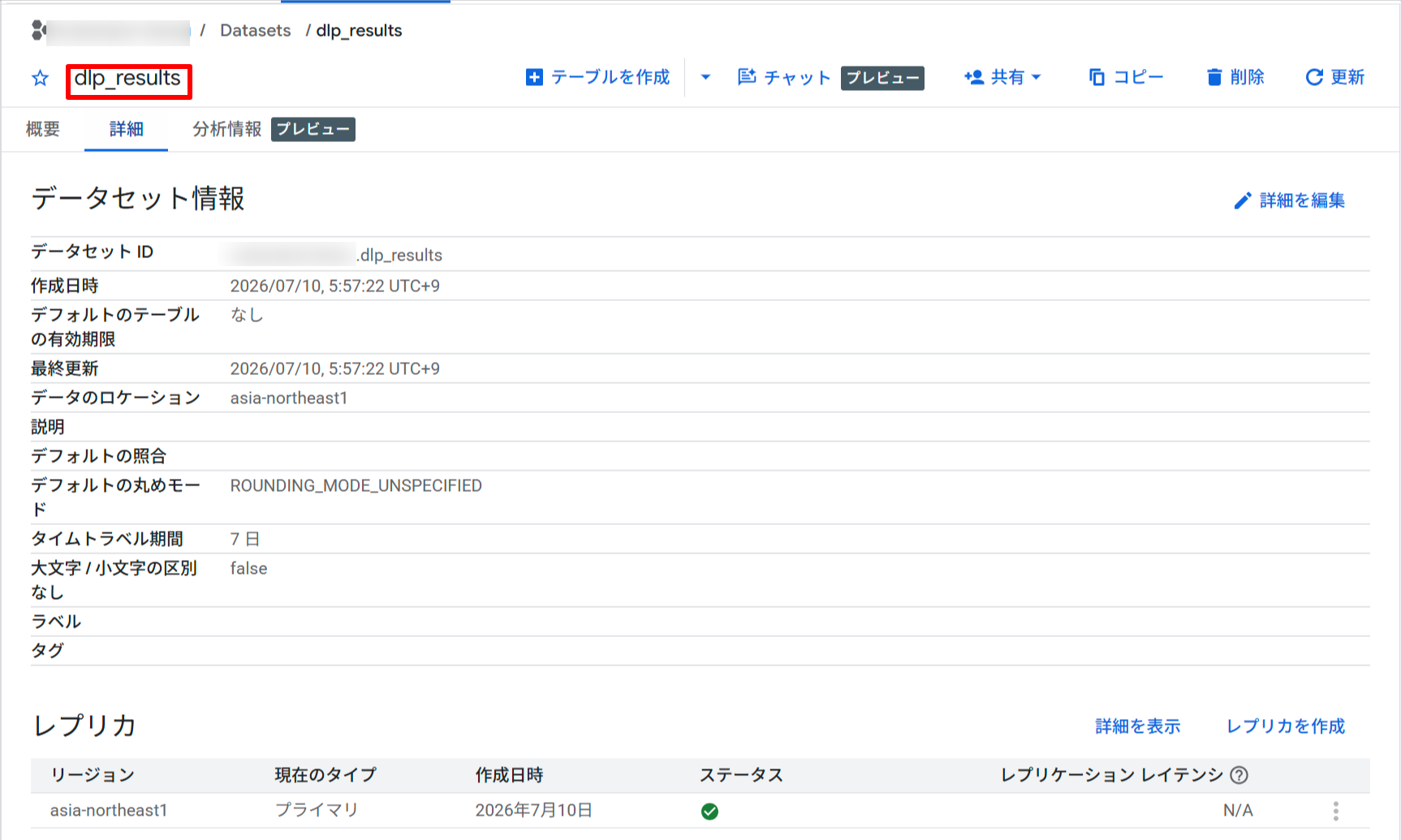
Task: Click the 削除 button label
Action: pos(1247,77)
